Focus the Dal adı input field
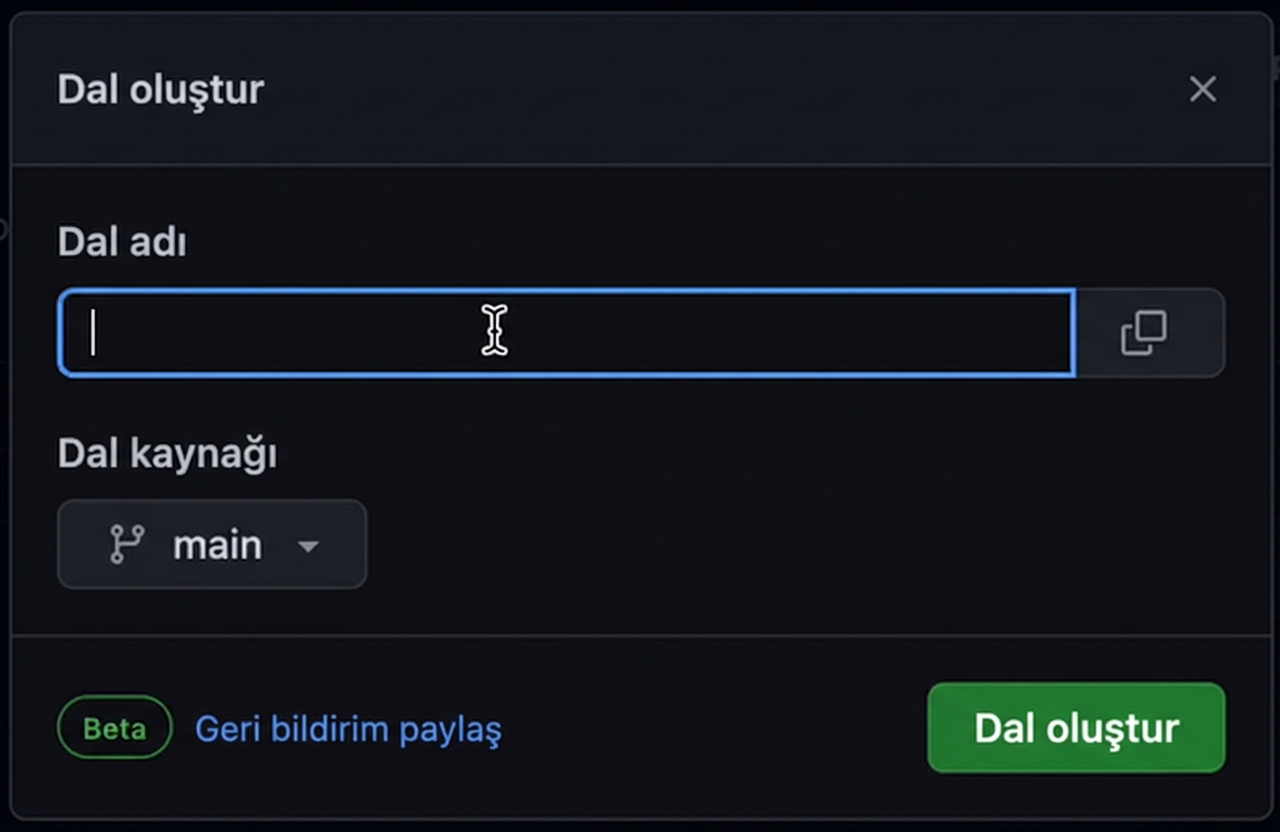The height and width of the screenshot is (832, 1280). pyautogui.click(x=566, y=333)
